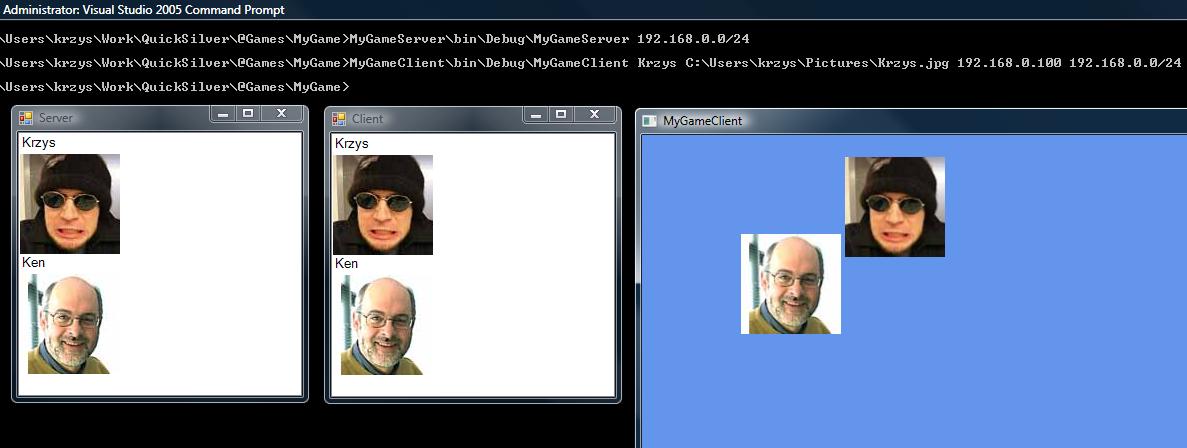Viewport: 1187px width, 448px height.
Task: Select Krzys's photo in the Server window
Action: [70, 204]
